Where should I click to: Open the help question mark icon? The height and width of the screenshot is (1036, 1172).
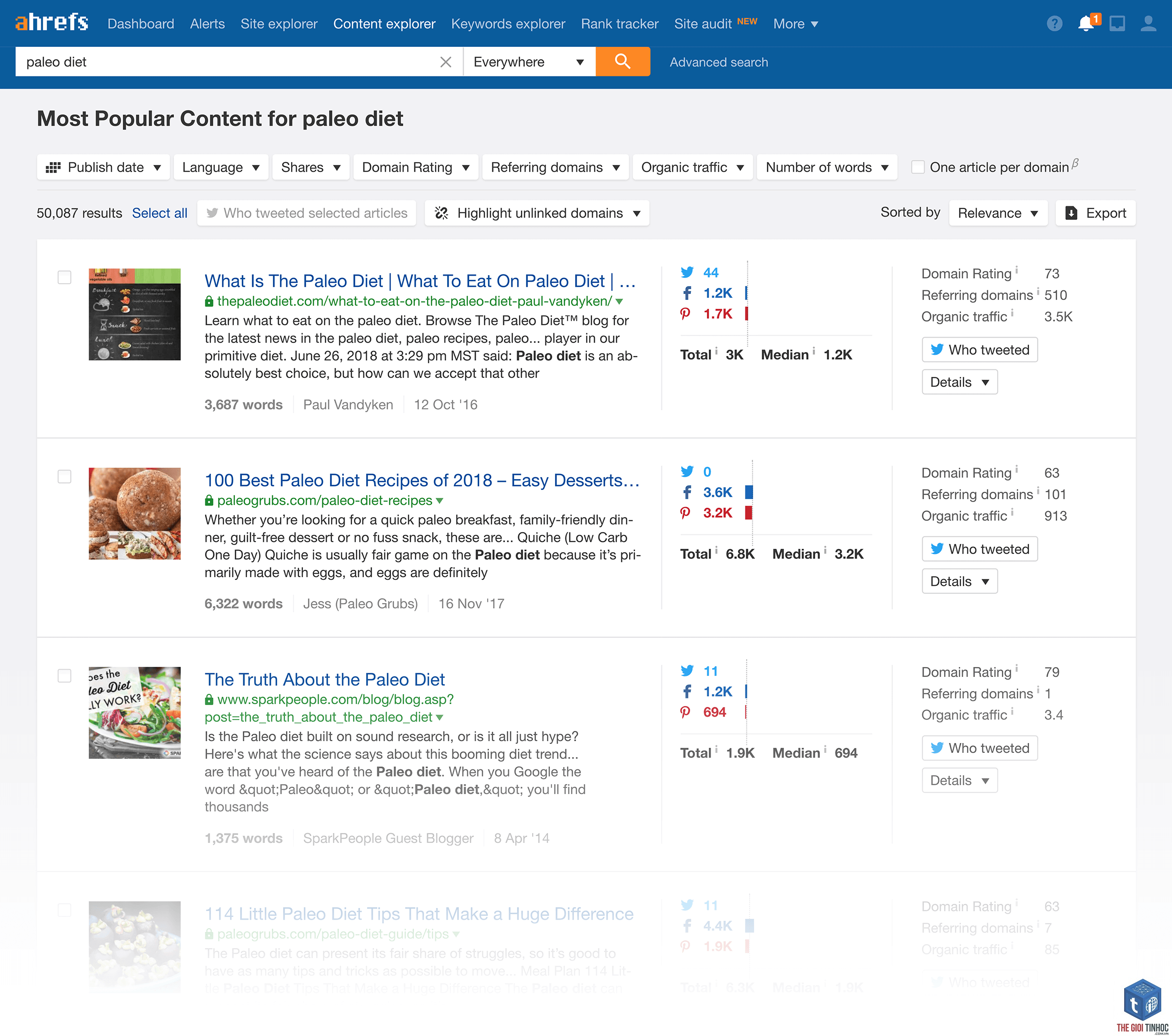click(x=1054, y=23)
